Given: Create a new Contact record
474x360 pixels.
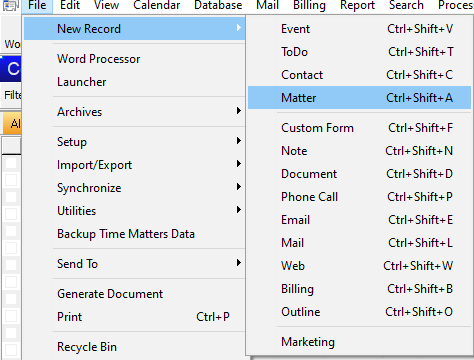Looking at the screenshot, I should pos(359,75).
